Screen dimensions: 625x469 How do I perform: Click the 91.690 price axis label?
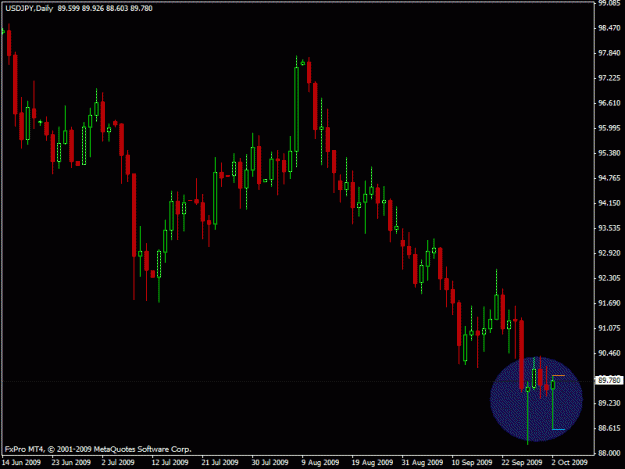pyautogui.click(x=609, y=303)
